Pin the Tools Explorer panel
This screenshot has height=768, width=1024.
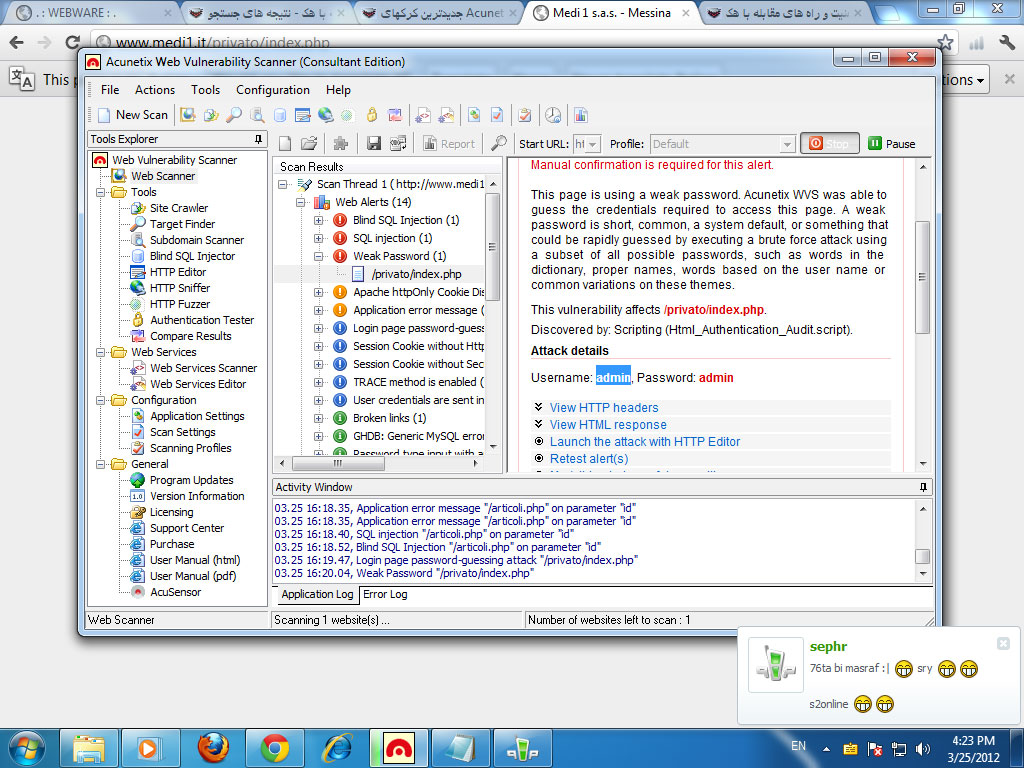pos(259,139)
